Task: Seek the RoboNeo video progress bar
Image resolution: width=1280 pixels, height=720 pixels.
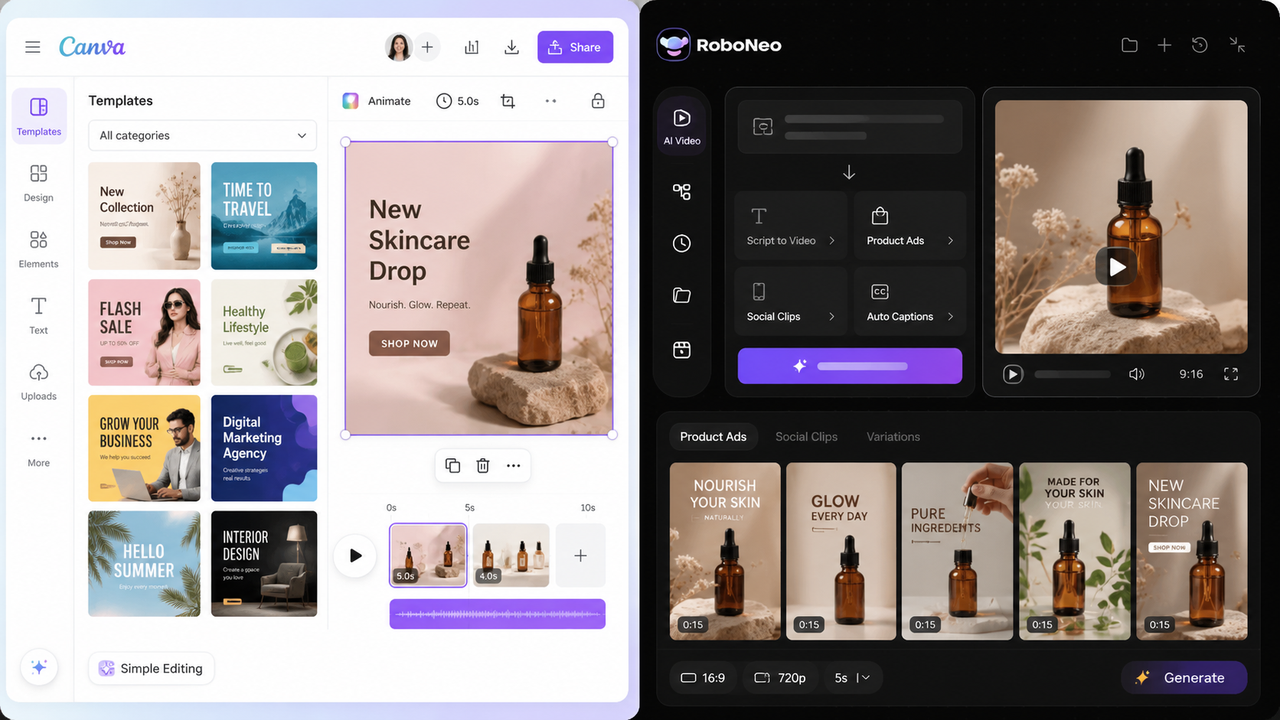Action: [x=1073, y=374]
